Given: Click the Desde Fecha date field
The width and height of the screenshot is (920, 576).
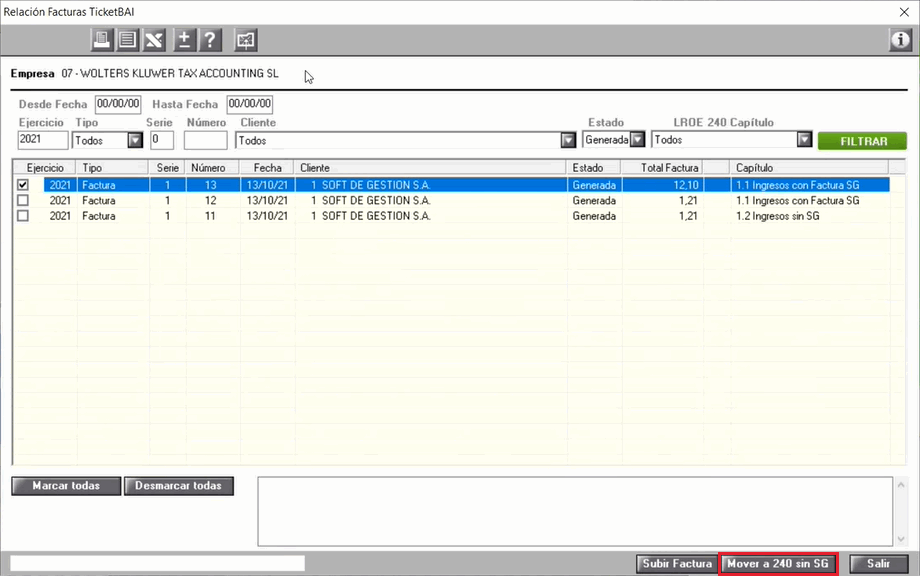Looking at the screenshot, I should coord(118,104).
